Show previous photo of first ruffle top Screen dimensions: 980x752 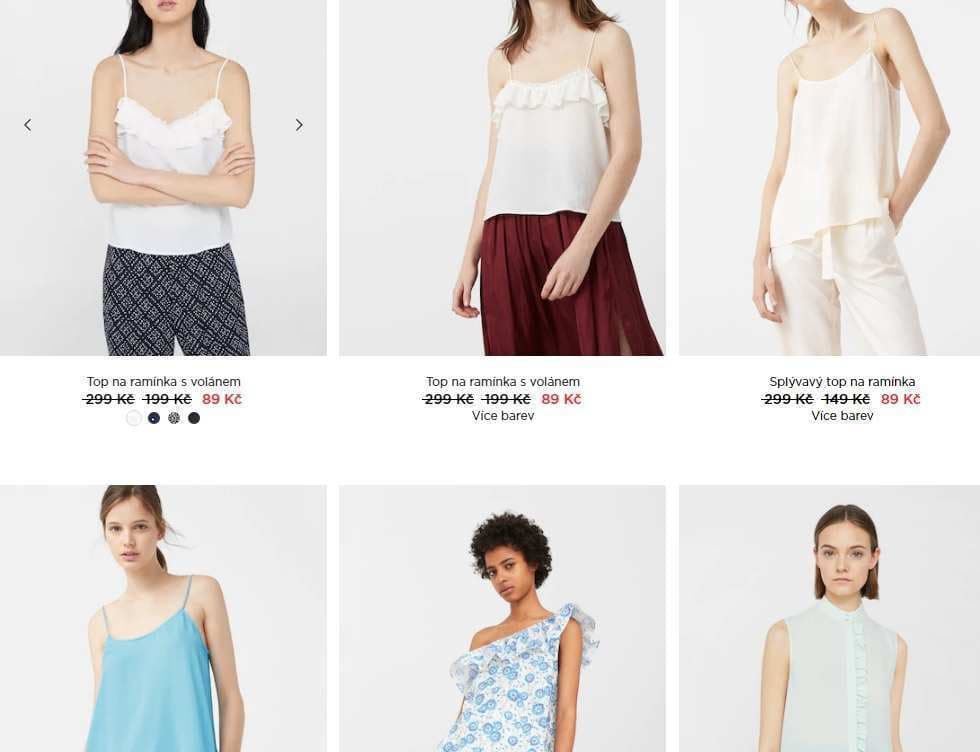[28, 125]
